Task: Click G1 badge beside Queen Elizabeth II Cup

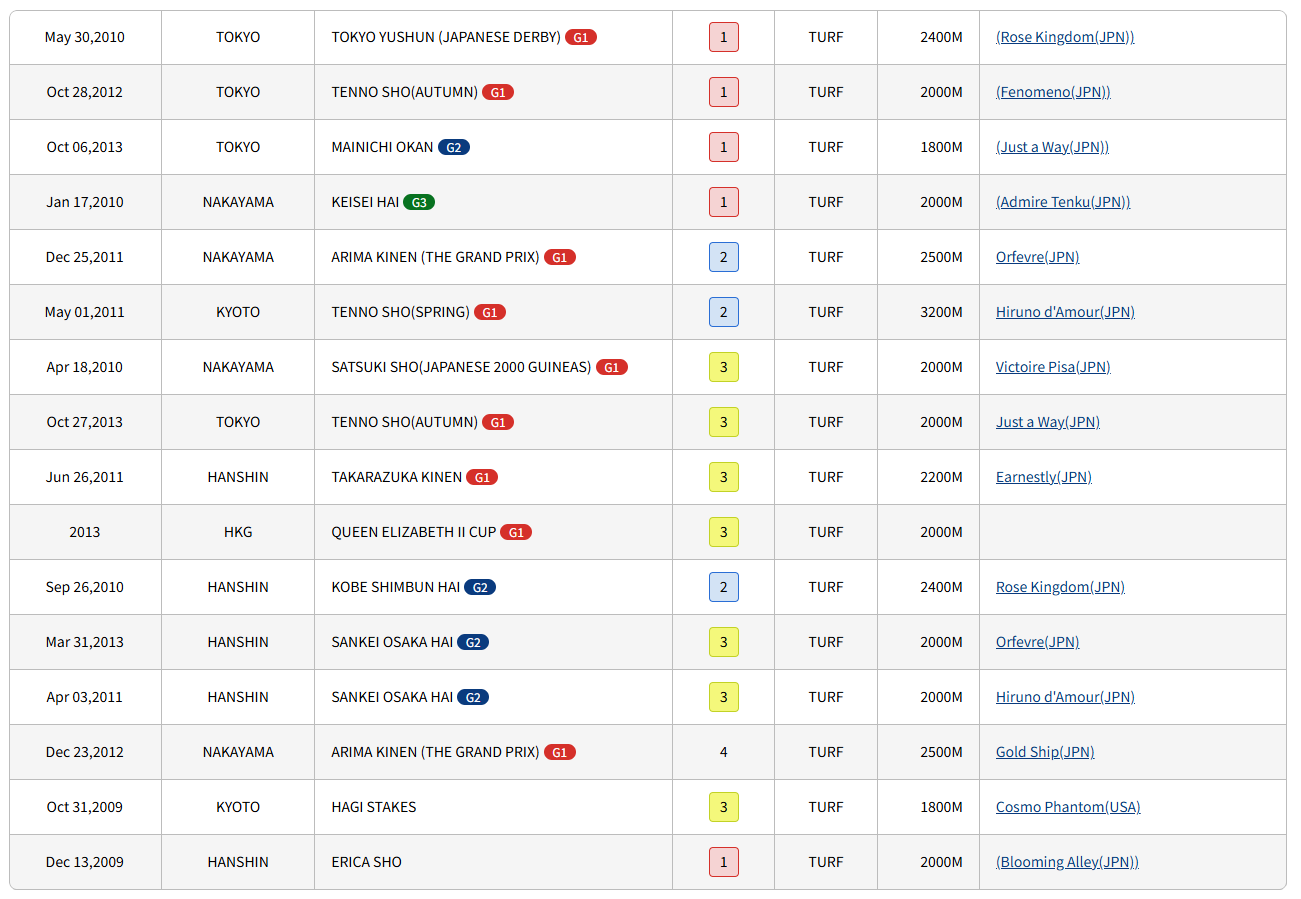Action: click(516, 532)
